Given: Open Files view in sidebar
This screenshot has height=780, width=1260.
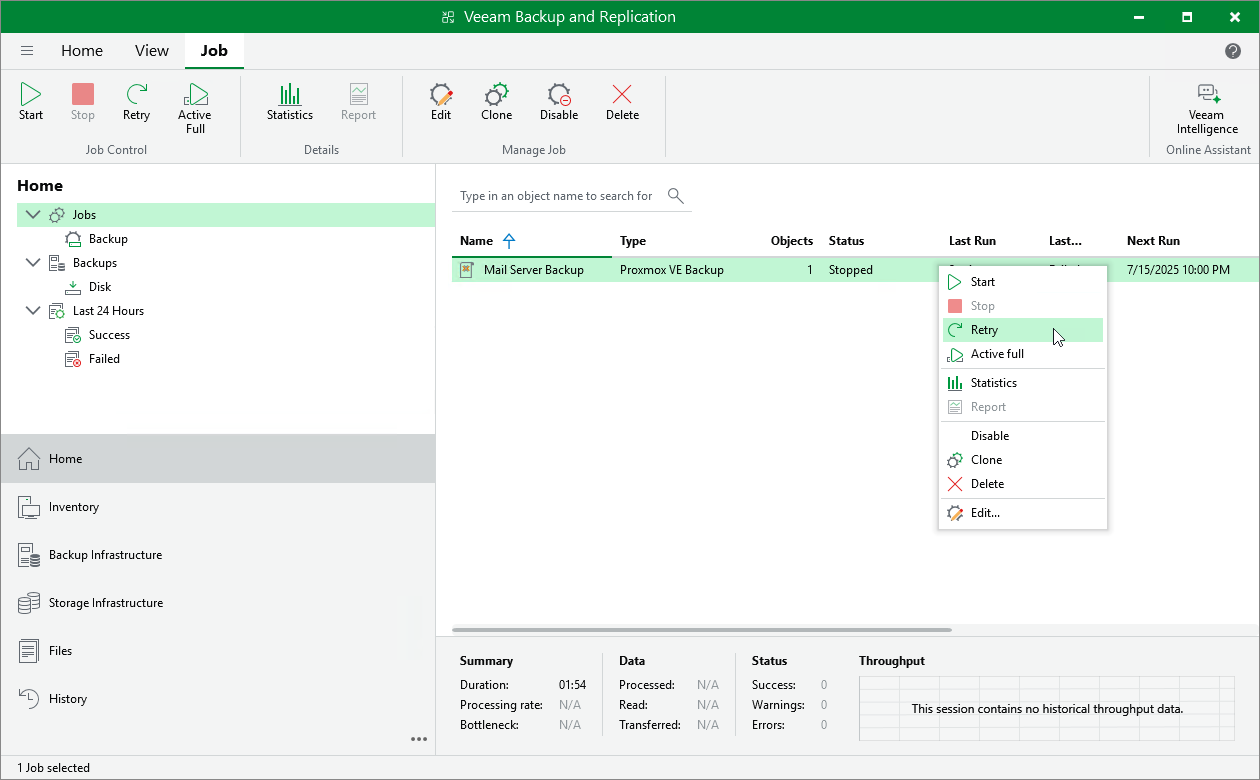Looking at the screenshot, I should click(218, 651).
